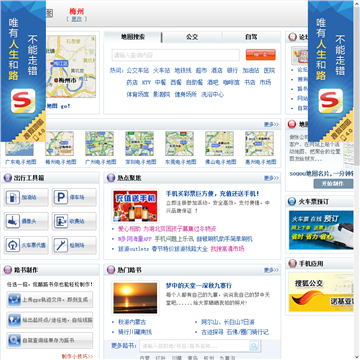This screenshot has height=360, width=360.
Task: Open the 火车票在线预订 banner
Action: click(x=321, y=230)
